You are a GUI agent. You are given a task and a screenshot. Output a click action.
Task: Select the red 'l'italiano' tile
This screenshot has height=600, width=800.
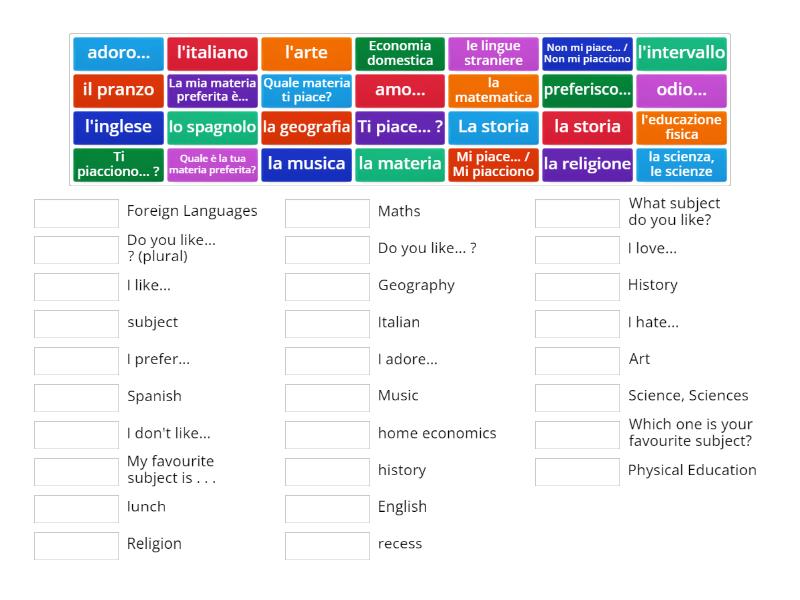coord(212,53)
